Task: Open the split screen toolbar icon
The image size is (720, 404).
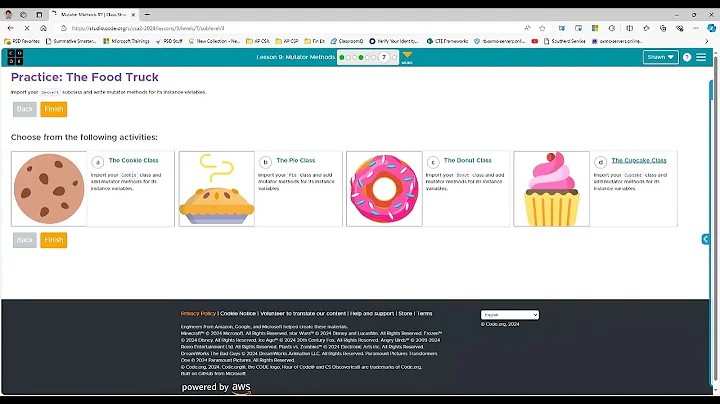Action: (x=630, y=28)
